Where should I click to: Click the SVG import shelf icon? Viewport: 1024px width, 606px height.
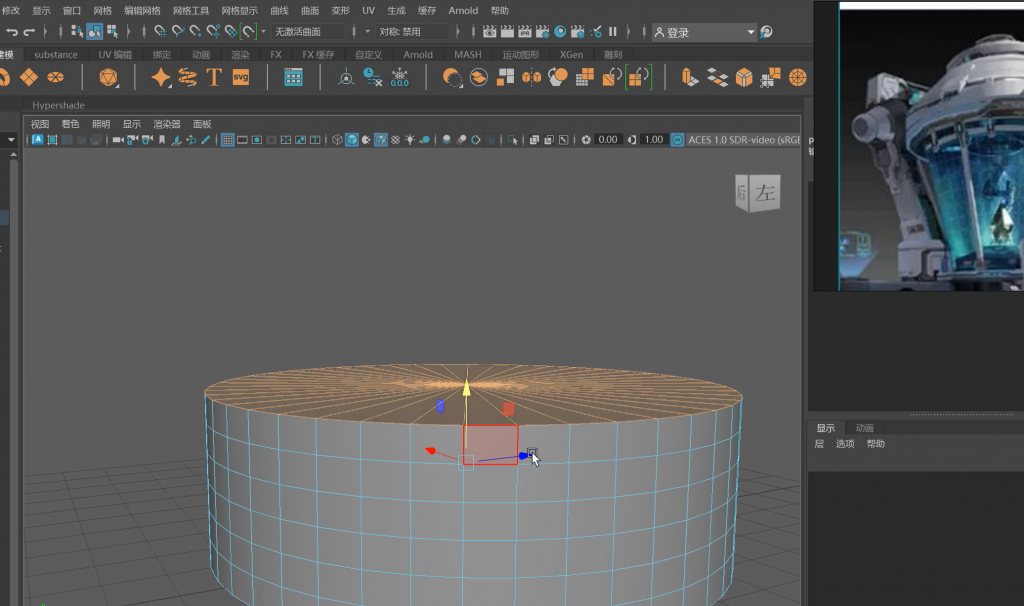(x=240, y=78)
